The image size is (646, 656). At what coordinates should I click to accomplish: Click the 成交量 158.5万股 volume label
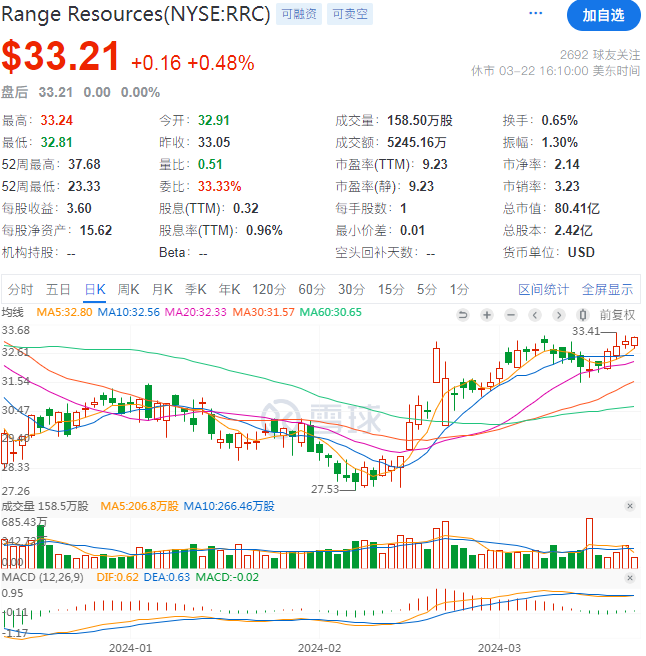[45, 506]
